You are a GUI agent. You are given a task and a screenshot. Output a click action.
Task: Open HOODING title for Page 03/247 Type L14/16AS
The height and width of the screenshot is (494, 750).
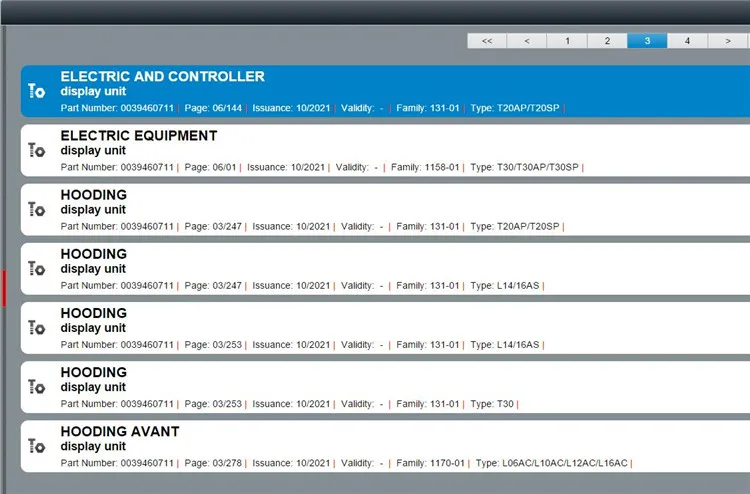pos(94,254)
